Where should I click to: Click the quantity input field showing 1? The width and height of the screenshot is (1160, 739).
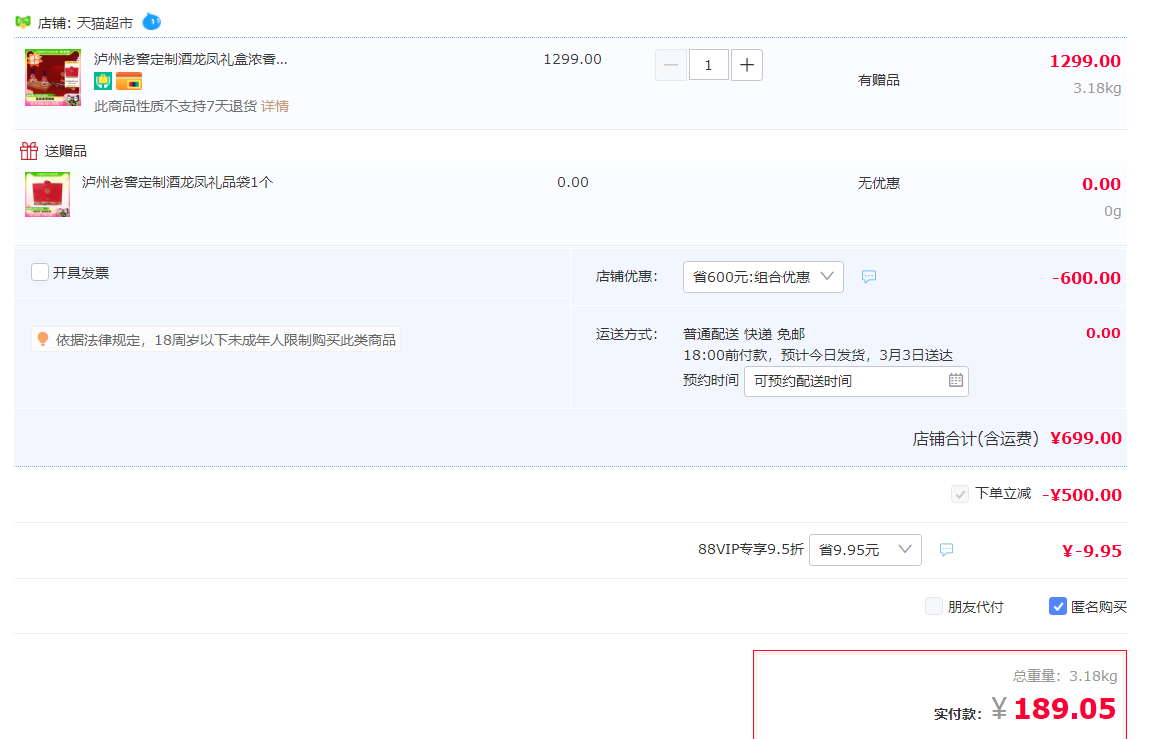(x=709, y=65)
